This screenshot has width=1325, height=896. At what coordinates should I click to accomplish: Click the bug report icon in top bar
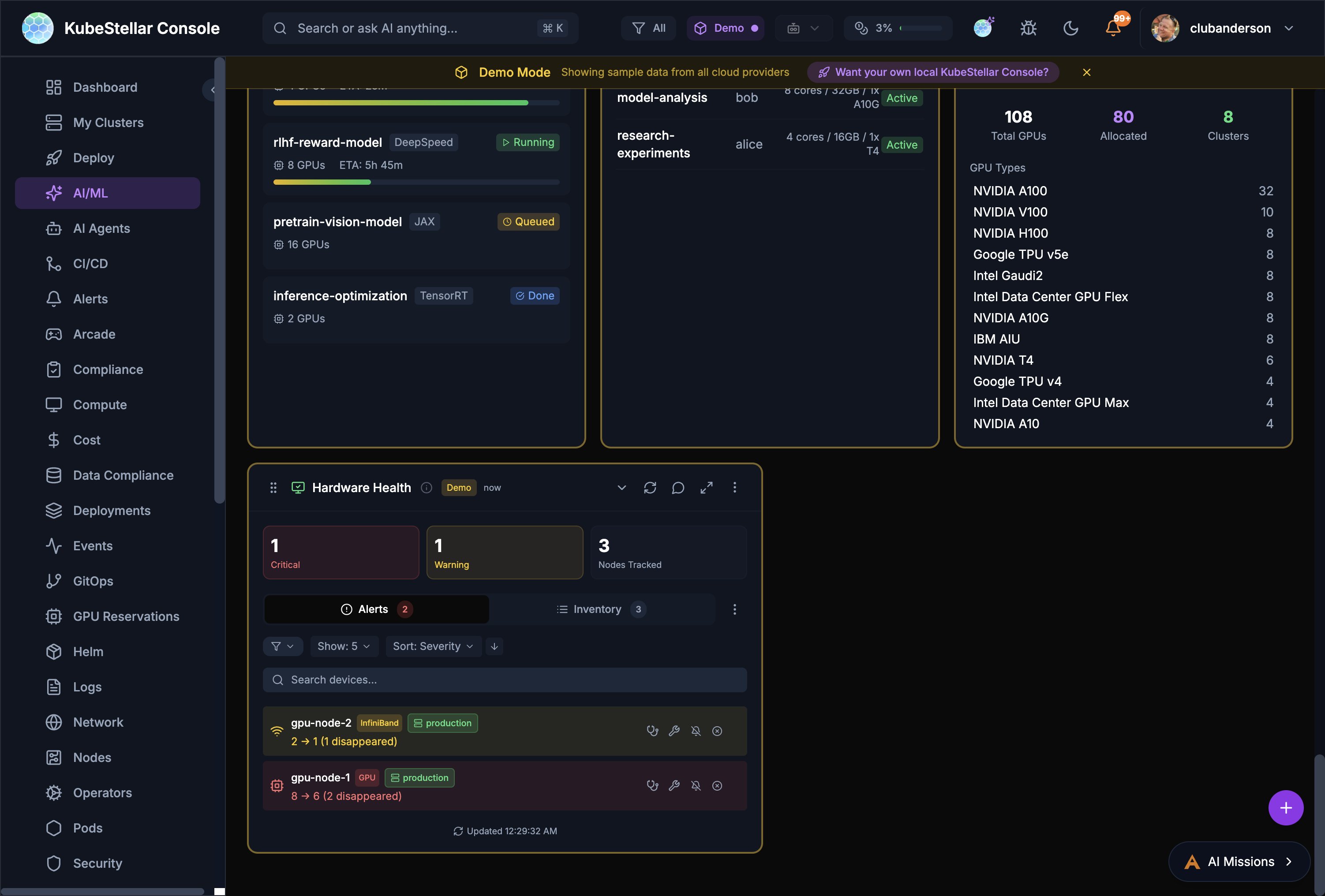click(1029, 28)
